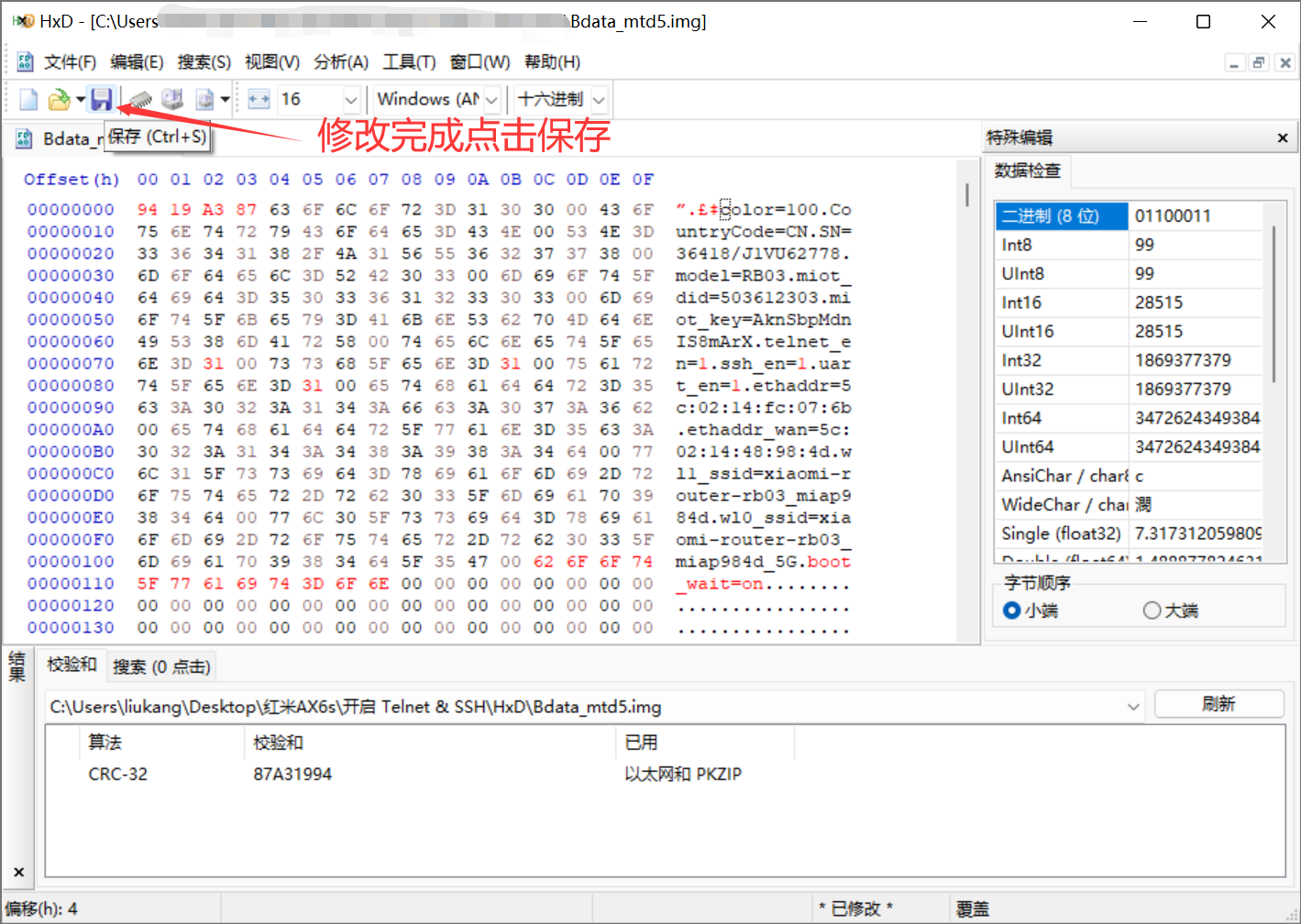Save the file with the floppy disk icon

(101, 99)
